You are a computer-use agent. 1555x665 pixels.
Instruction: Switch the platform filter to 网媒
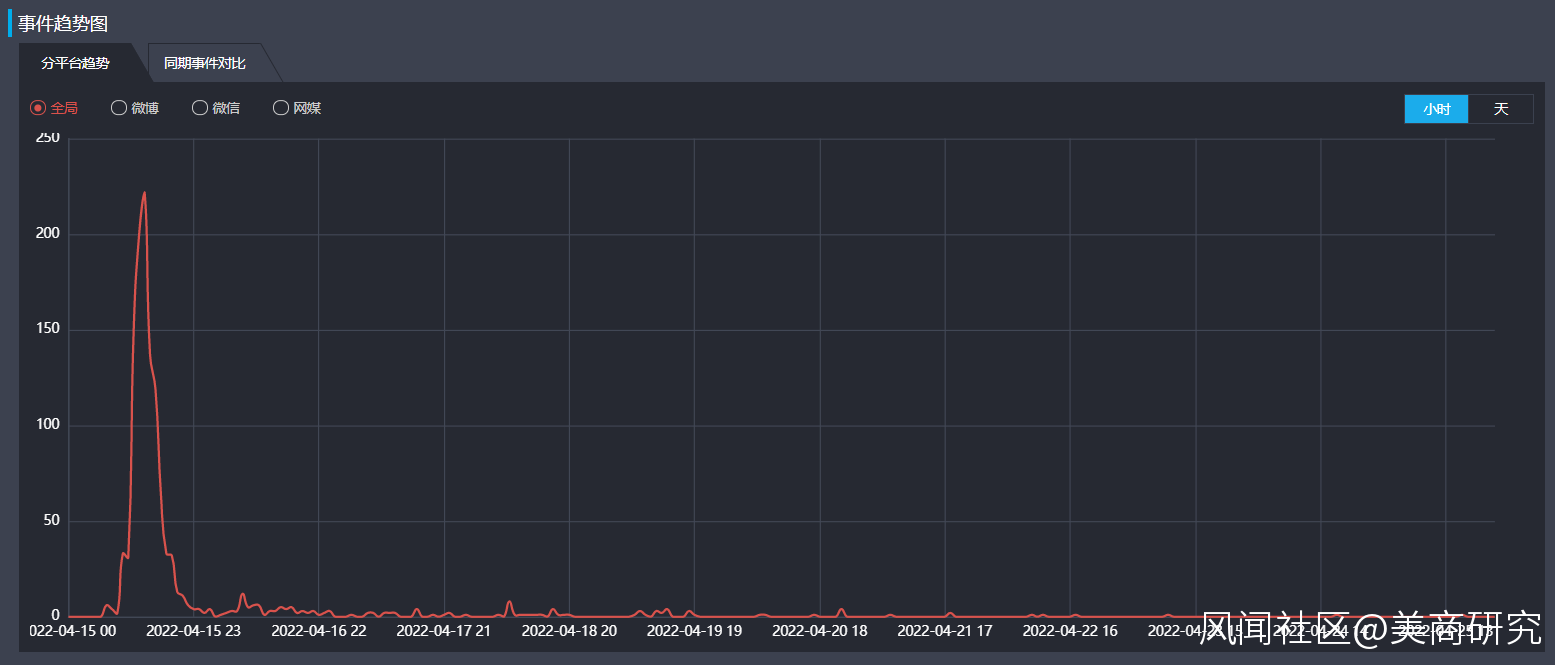[x=281, y=108]
